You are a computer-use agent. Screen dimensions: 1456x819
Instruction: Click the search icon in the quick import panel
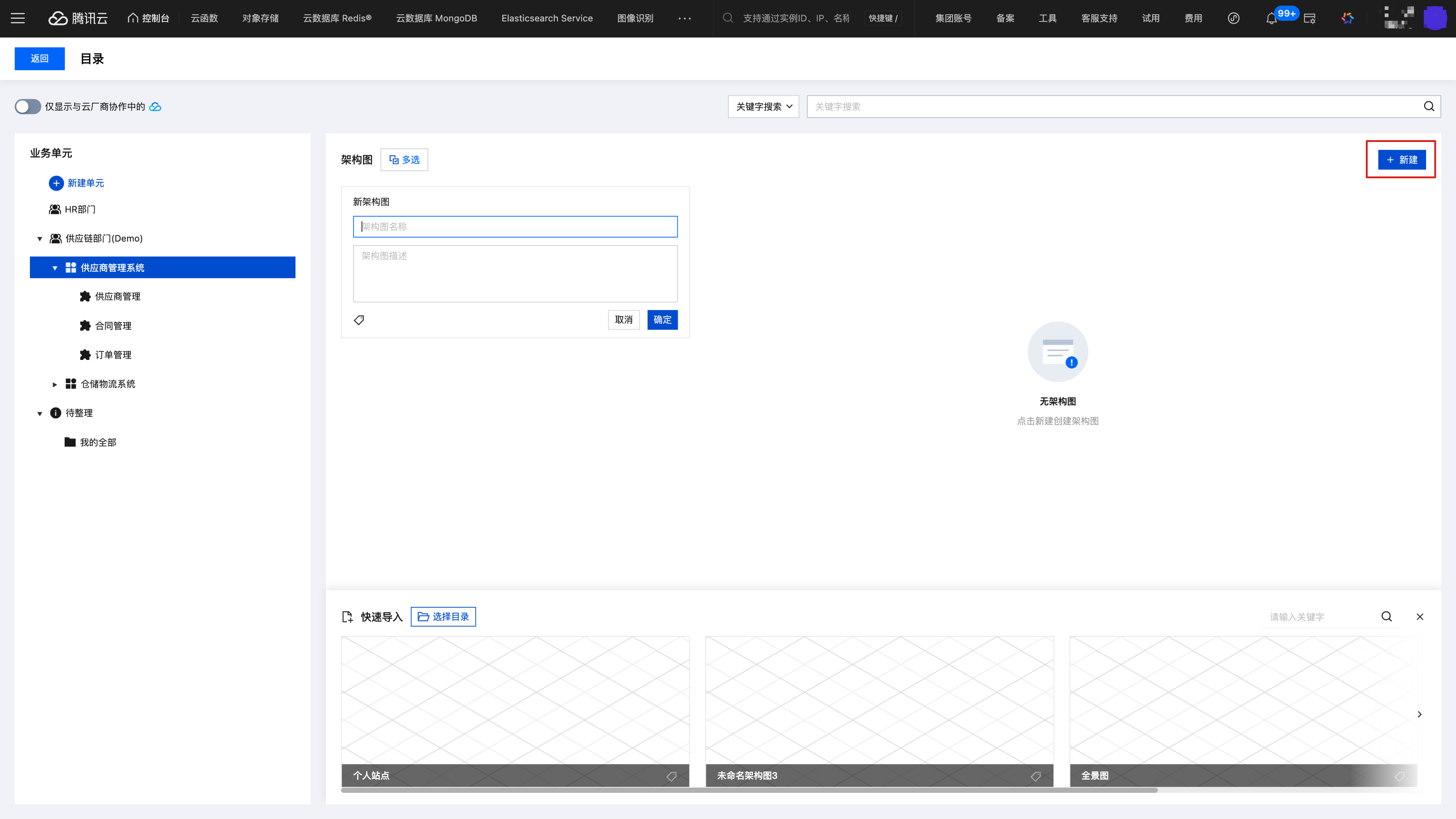tap(1386, 617)
